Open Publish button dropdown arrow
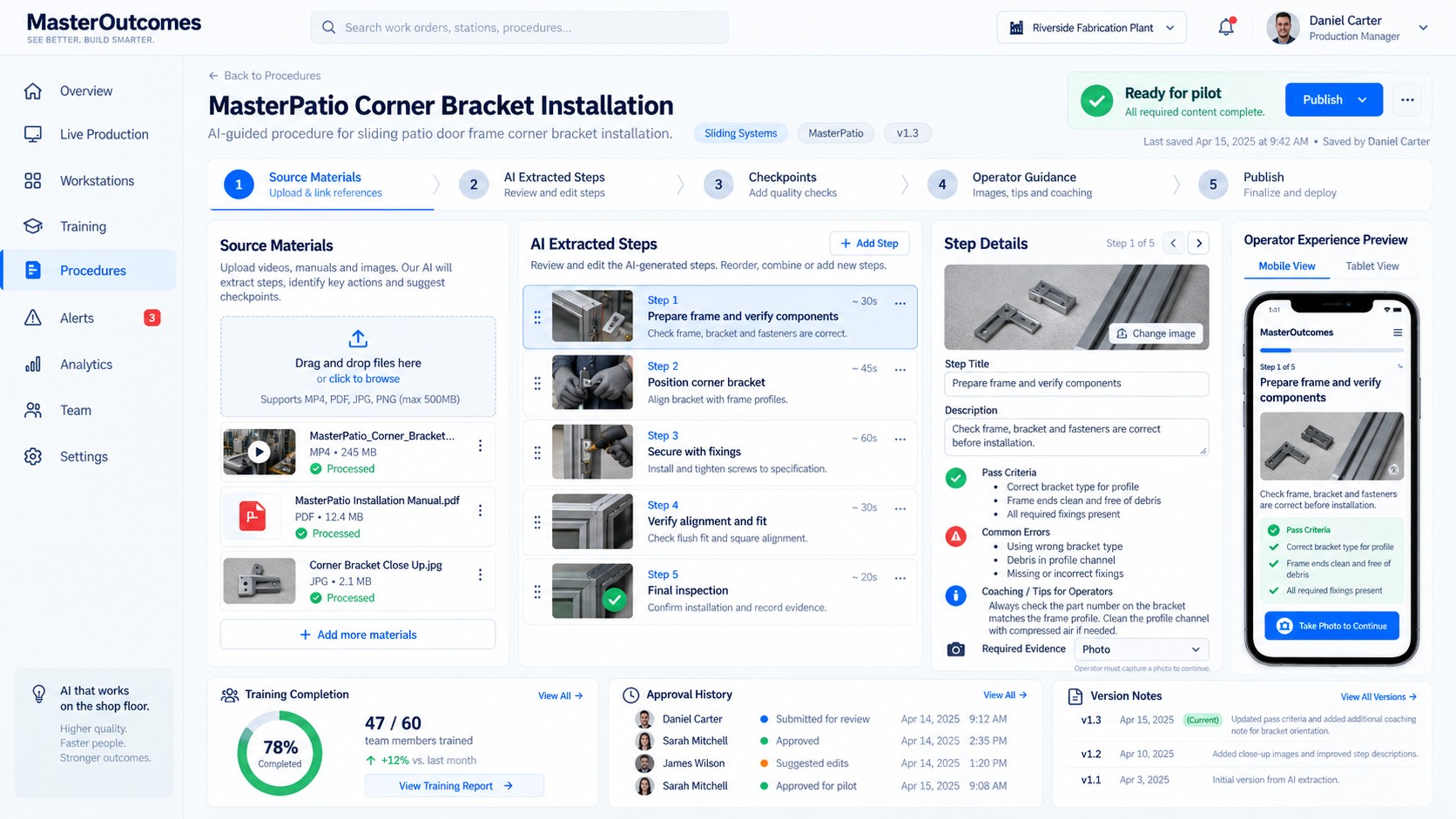The width and height of the screenshot is (1456, 819). tap(1363, 100)
